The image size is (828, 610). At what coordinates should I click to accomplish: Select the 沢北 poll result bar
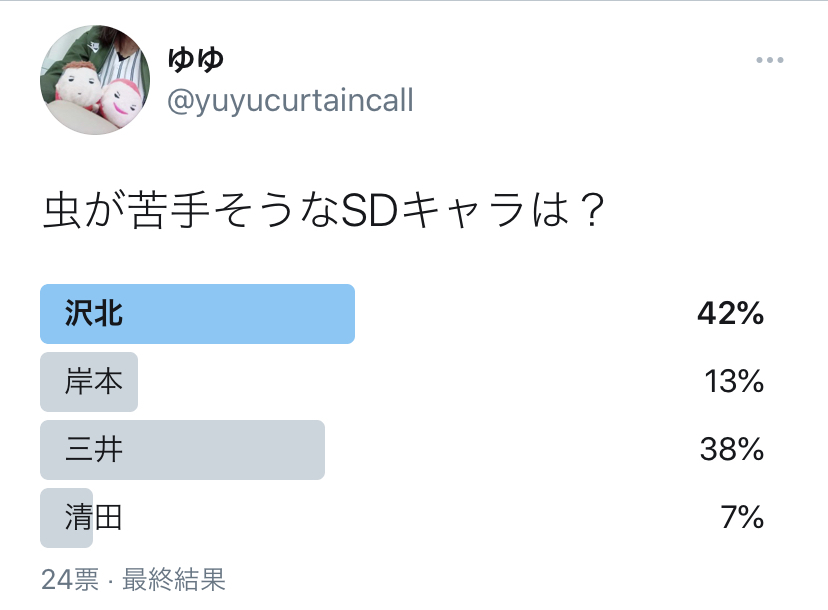pyautogui.click(x=197, y=314)
